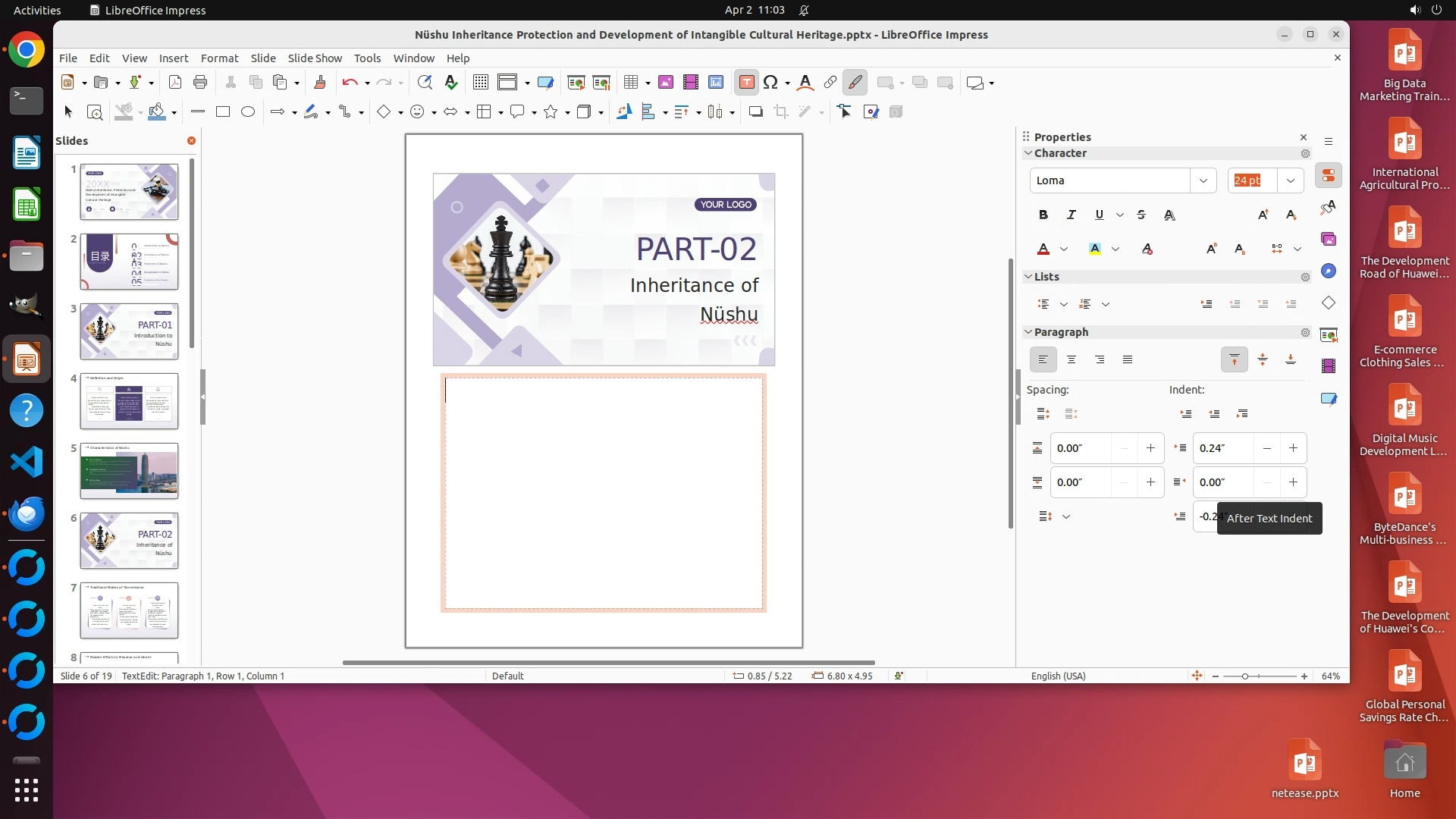Viewport: 1456px width, 819px height.
Task: Close the Slides panel
Action: pos(191,140)
